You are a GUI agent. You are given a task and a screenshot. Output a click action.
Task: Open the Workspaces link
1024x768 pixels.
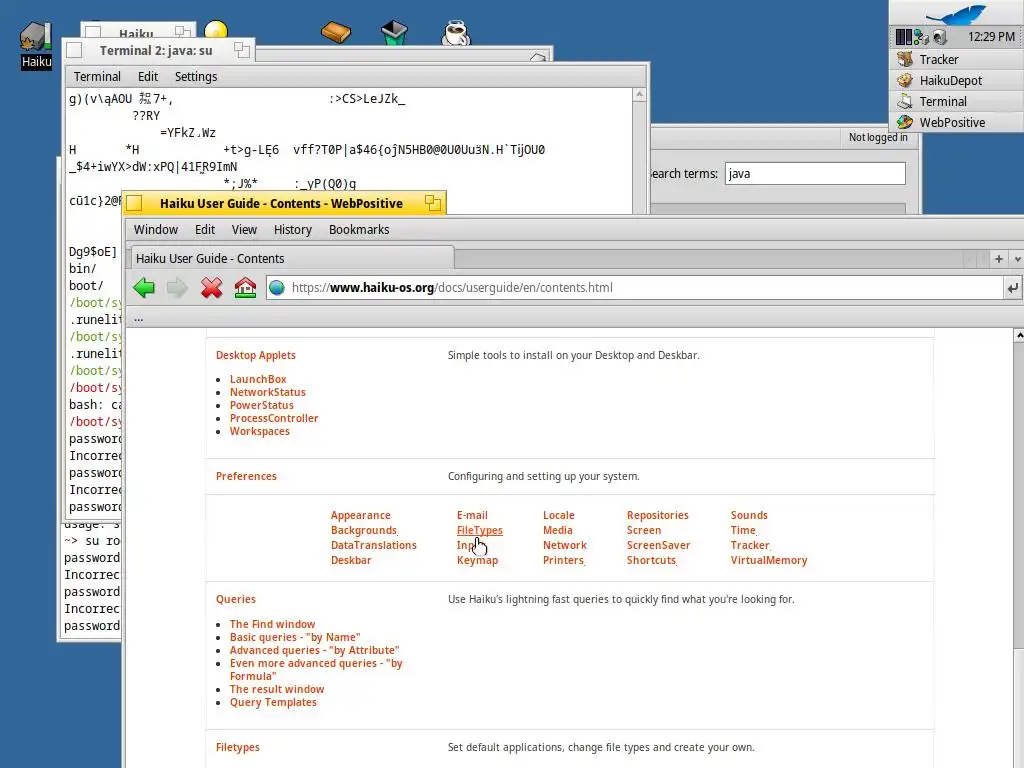[259, 431]
